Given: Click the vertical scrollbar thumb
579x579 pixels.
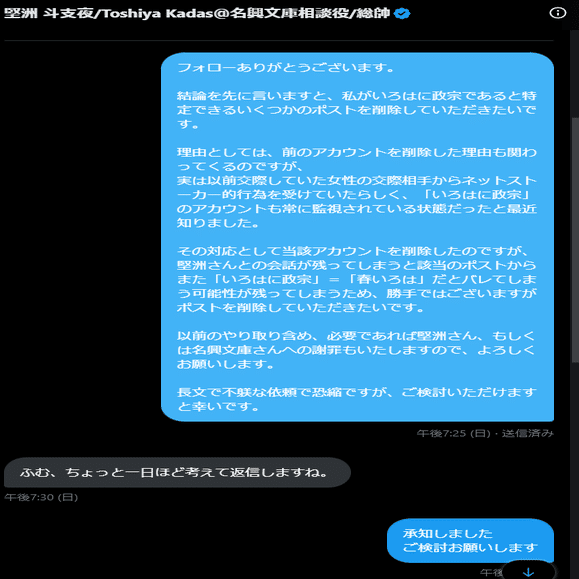Looking at the screenshot, I should pyautogui.click(x=575, y=240).
